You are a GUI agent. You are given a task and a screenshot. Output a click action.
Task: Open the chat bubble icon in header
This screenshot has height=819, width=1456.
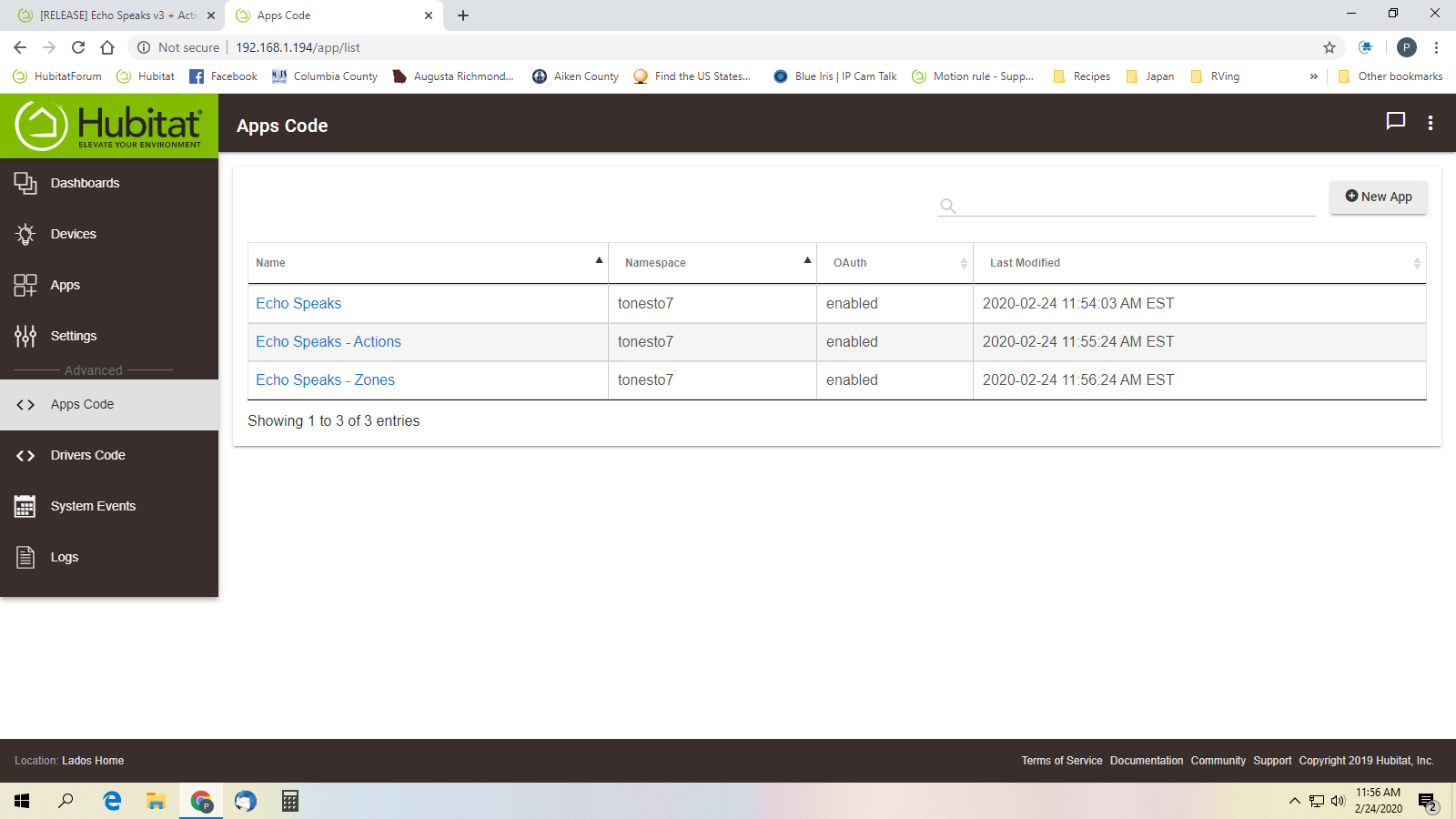click(1395, 121)
